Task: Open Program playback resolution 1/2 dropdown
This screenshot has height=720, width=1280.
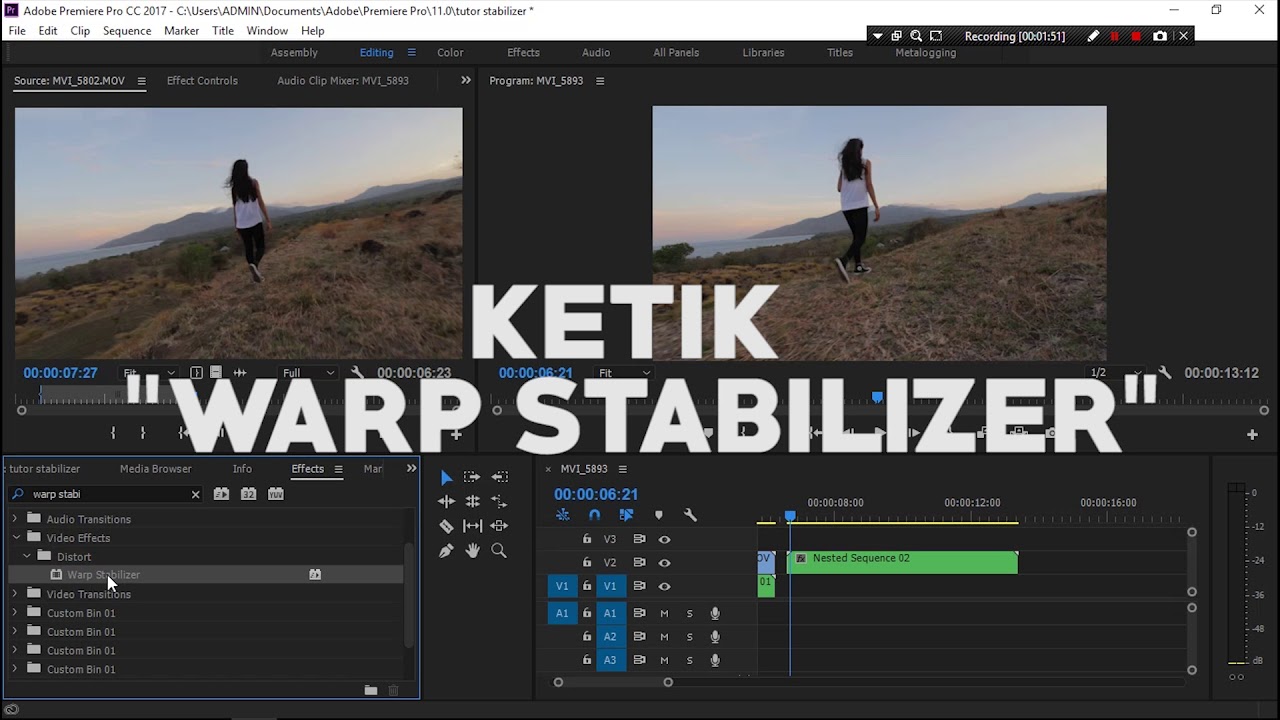Action: tap(1115, 373)
